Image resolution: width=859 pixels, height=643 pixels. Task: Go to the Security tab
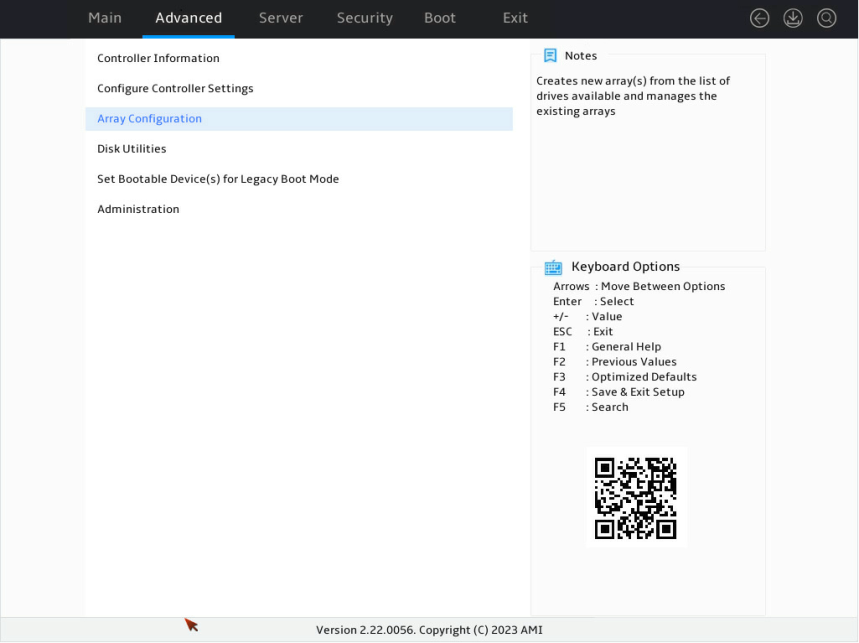point(365,18)
